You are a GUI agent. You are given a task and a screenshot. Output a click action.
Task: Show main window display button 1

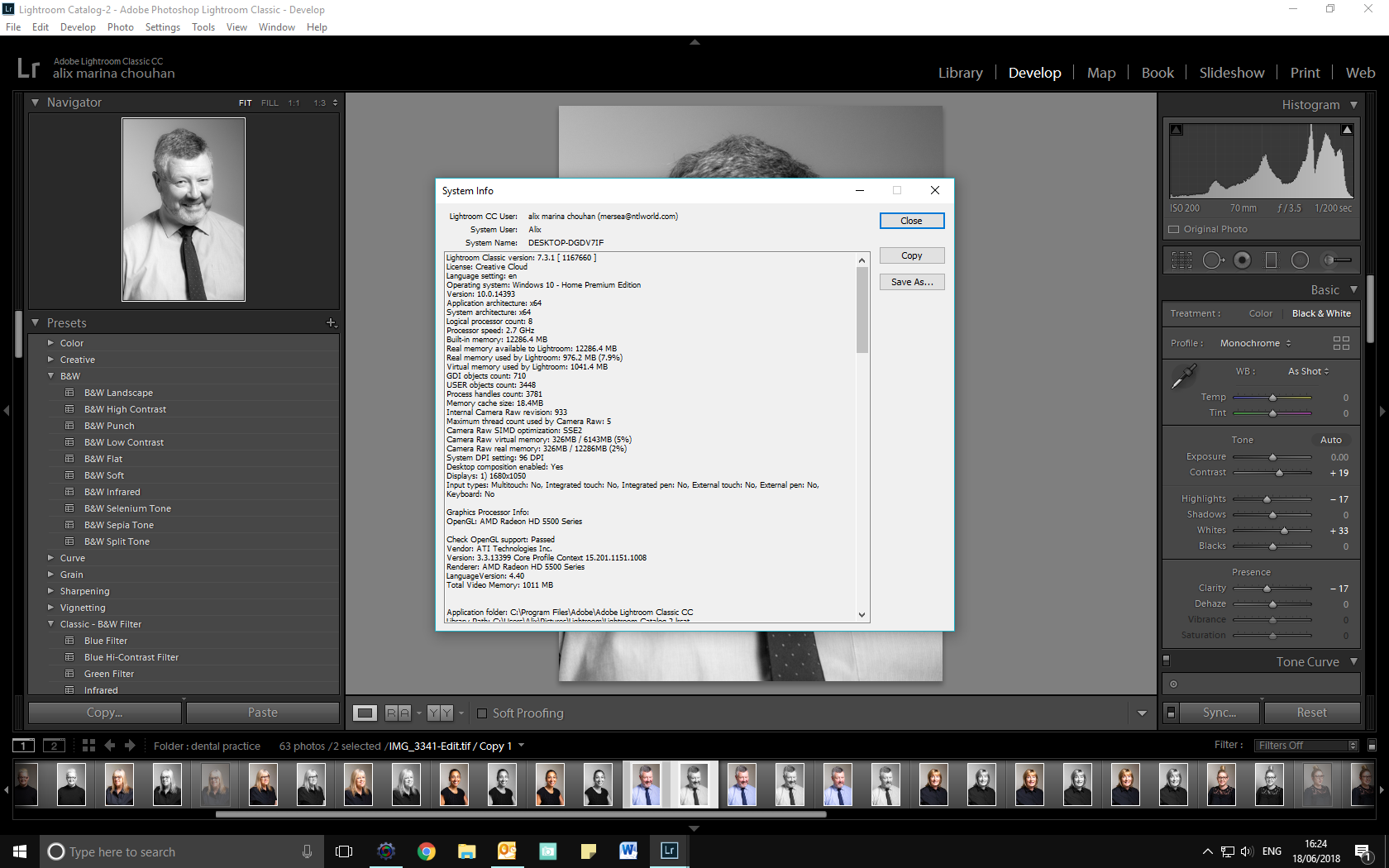pyautogui.click(x=23, y=746)
